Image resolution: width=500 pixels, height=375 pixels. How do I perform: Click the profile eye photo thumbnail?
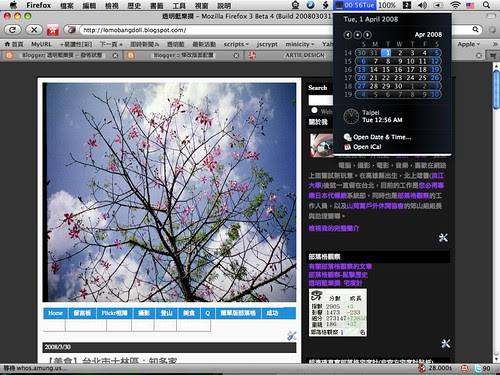point(321,145)
